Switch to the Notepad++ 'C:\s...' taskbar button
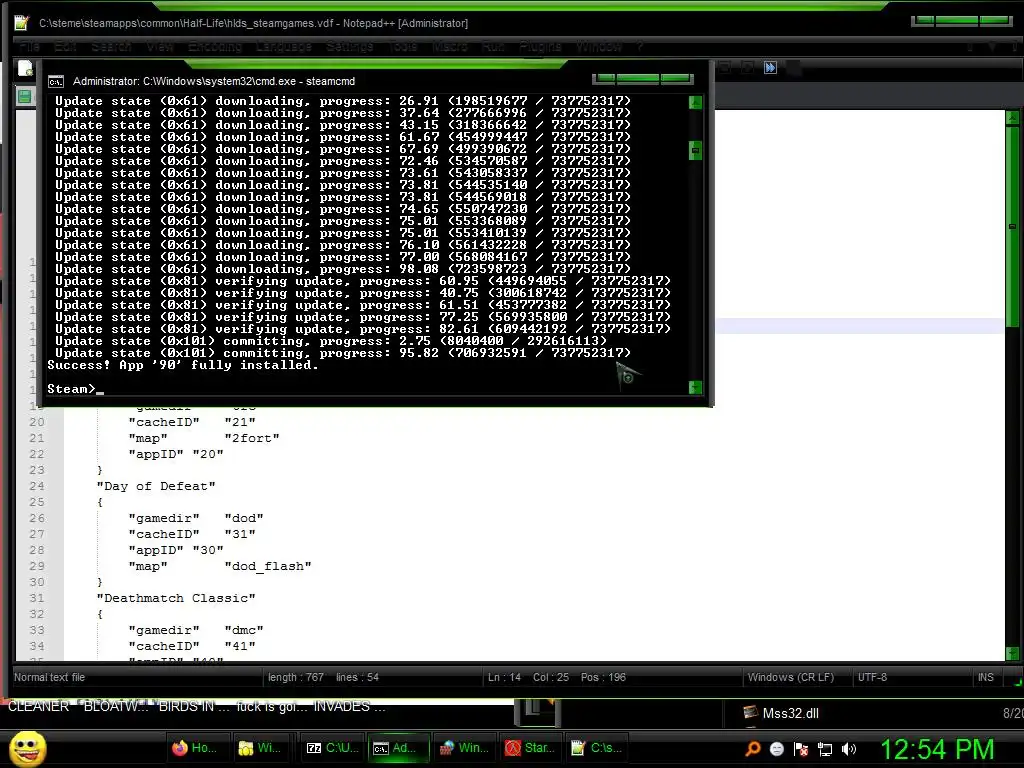 596,748
